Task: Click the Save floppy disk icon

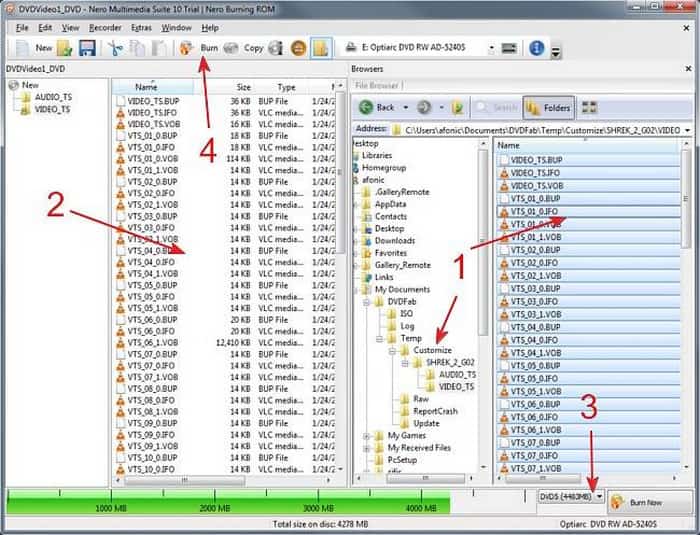Action: (88, 48)
